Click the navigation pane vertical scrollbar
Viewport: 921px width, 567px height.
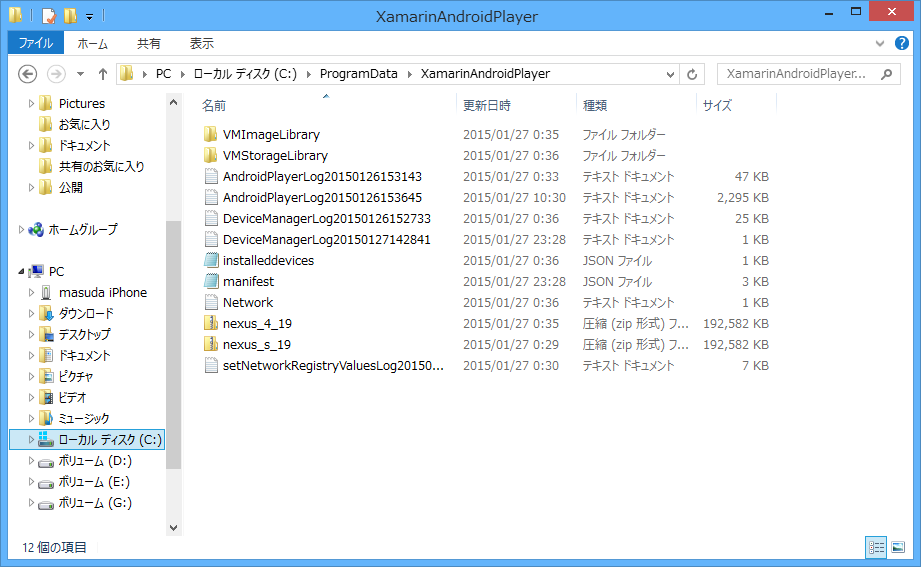tap(173, 340)
